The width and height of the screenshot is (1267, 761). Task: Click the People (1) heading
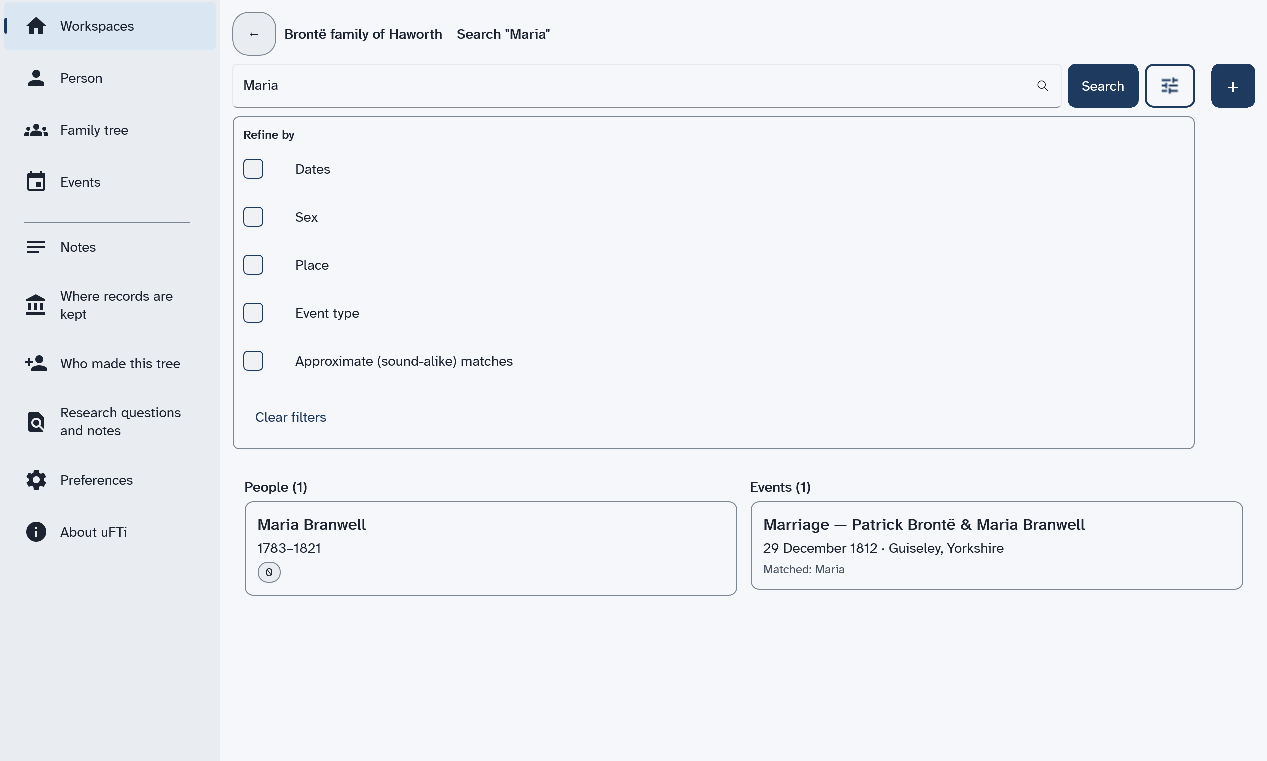click(x=276, y=487)
